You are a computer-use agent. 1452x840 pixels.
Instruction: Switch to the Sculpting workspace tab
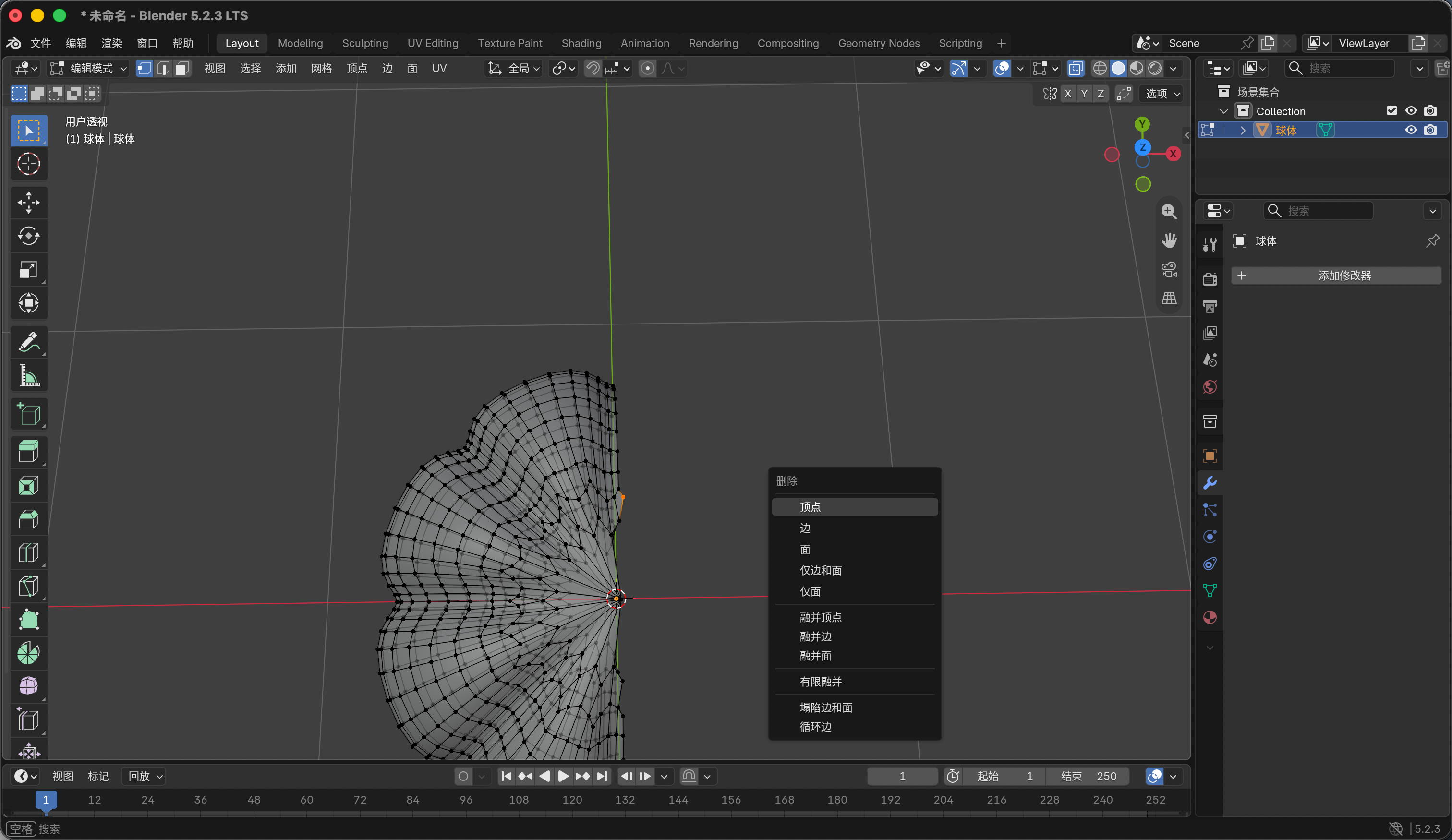pos(365,43)
